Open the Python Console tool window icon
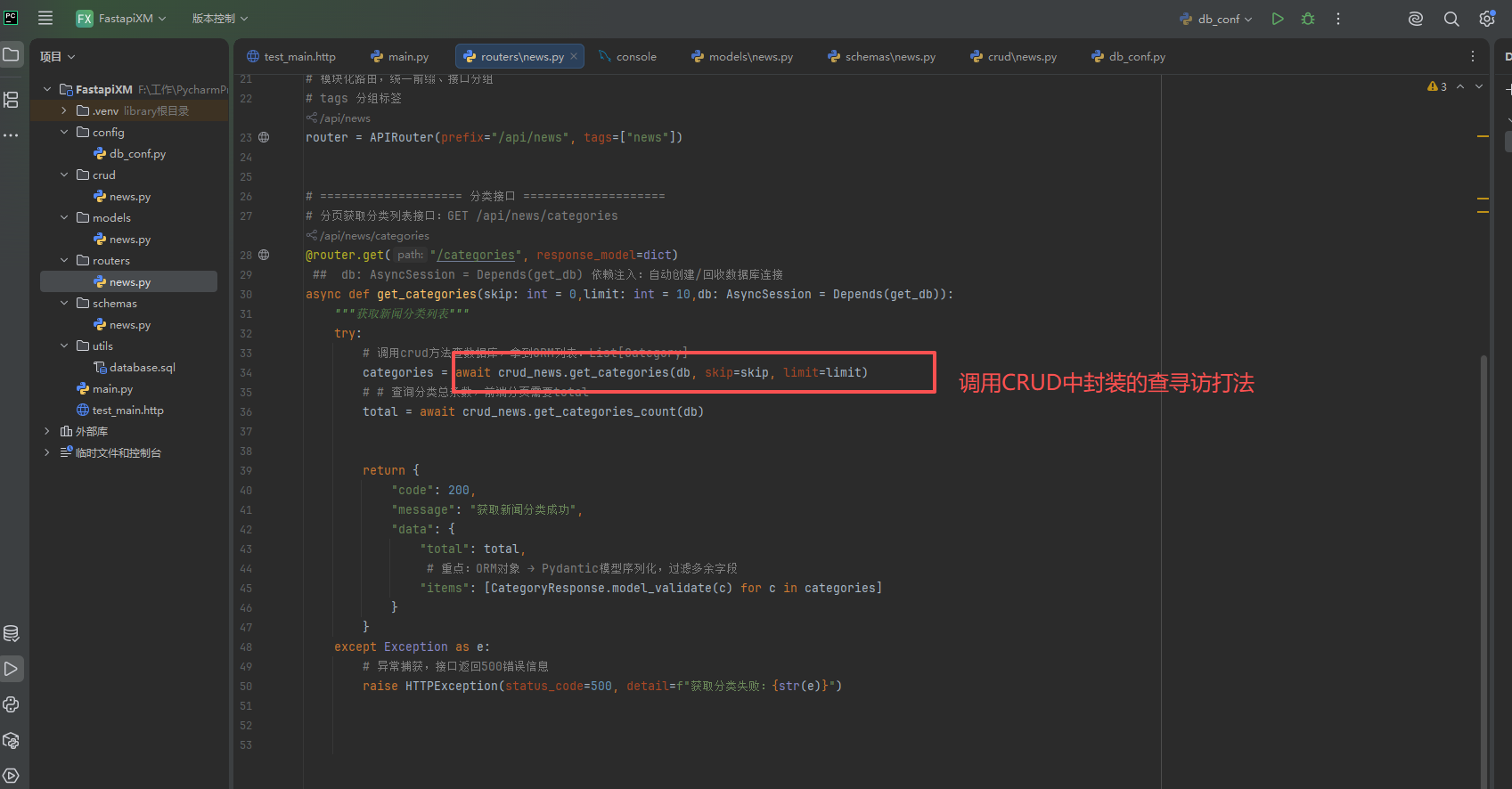The image size is (1512, 789). [x=12, y=704]
